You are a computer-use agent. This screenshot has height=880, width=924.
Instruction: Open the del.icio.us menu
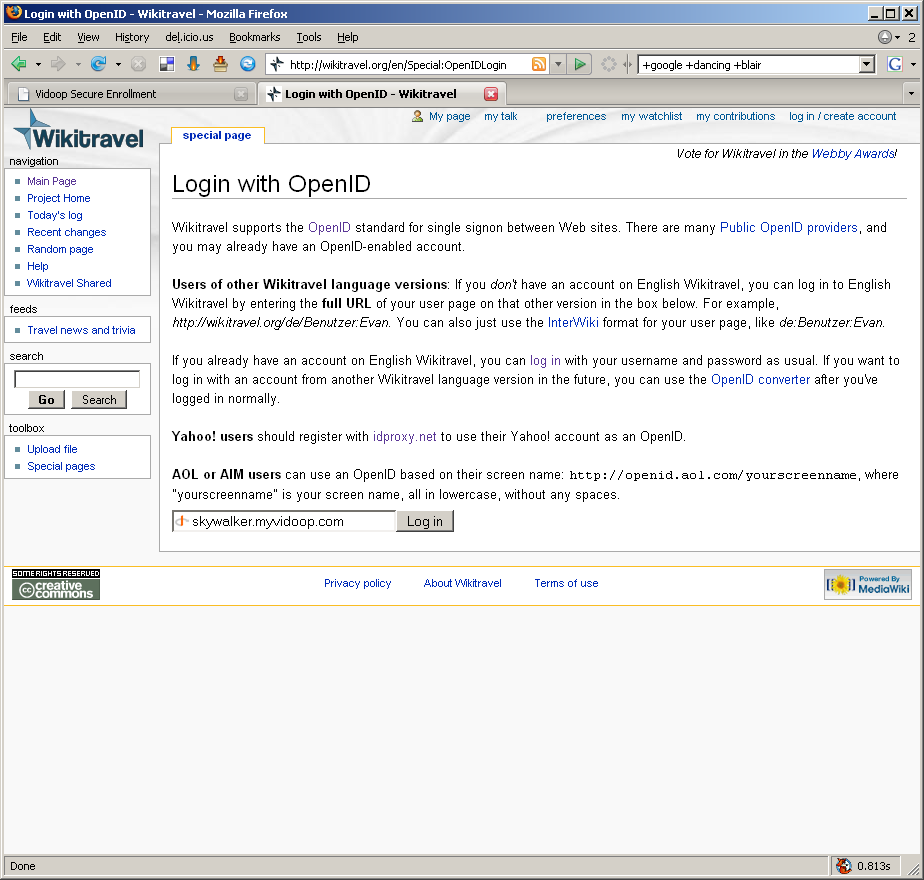(189, 37)
